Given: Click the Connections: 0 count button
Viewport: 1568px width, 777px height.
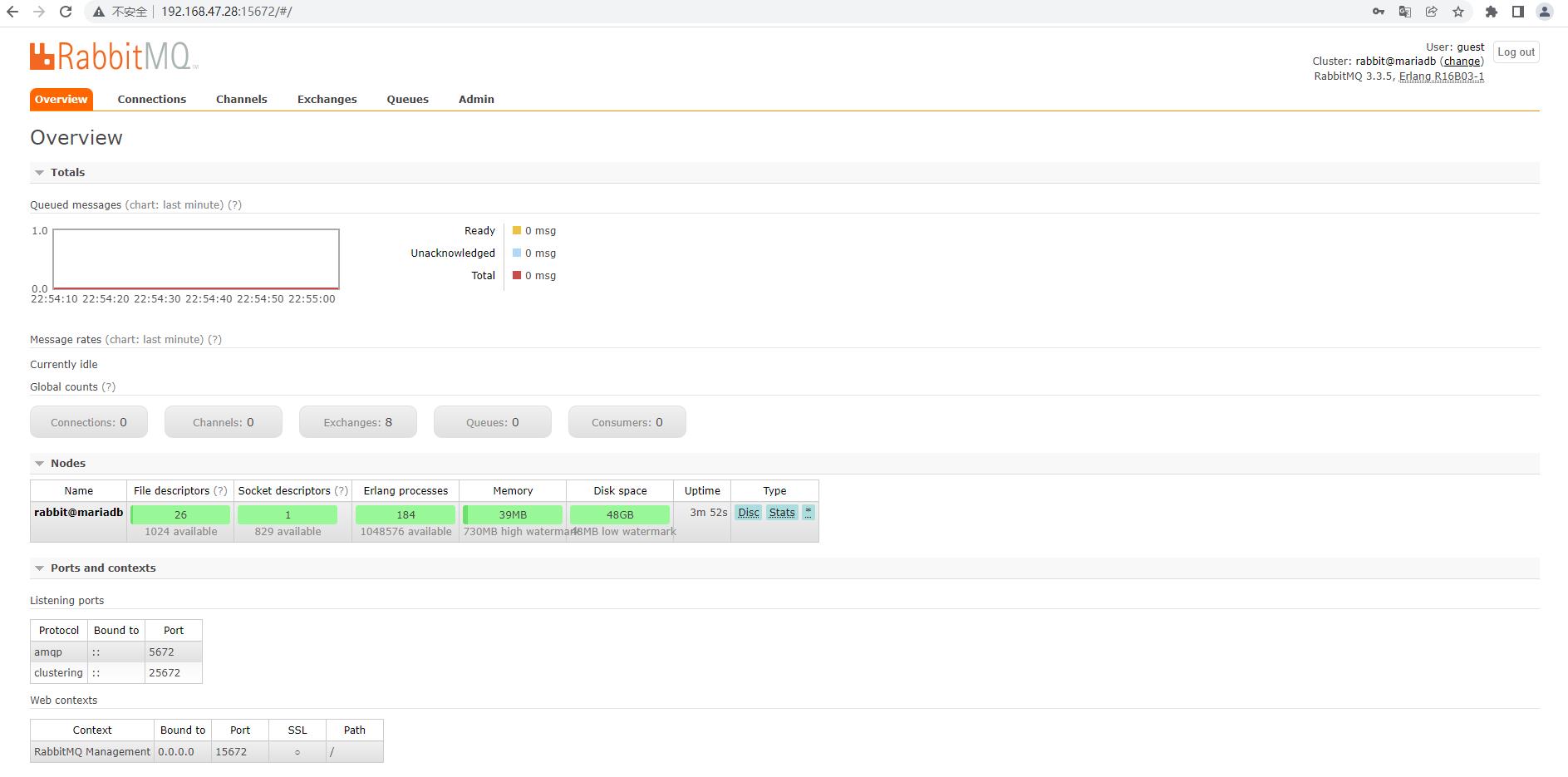Looking at the screenshot, I should pos(89,422).
